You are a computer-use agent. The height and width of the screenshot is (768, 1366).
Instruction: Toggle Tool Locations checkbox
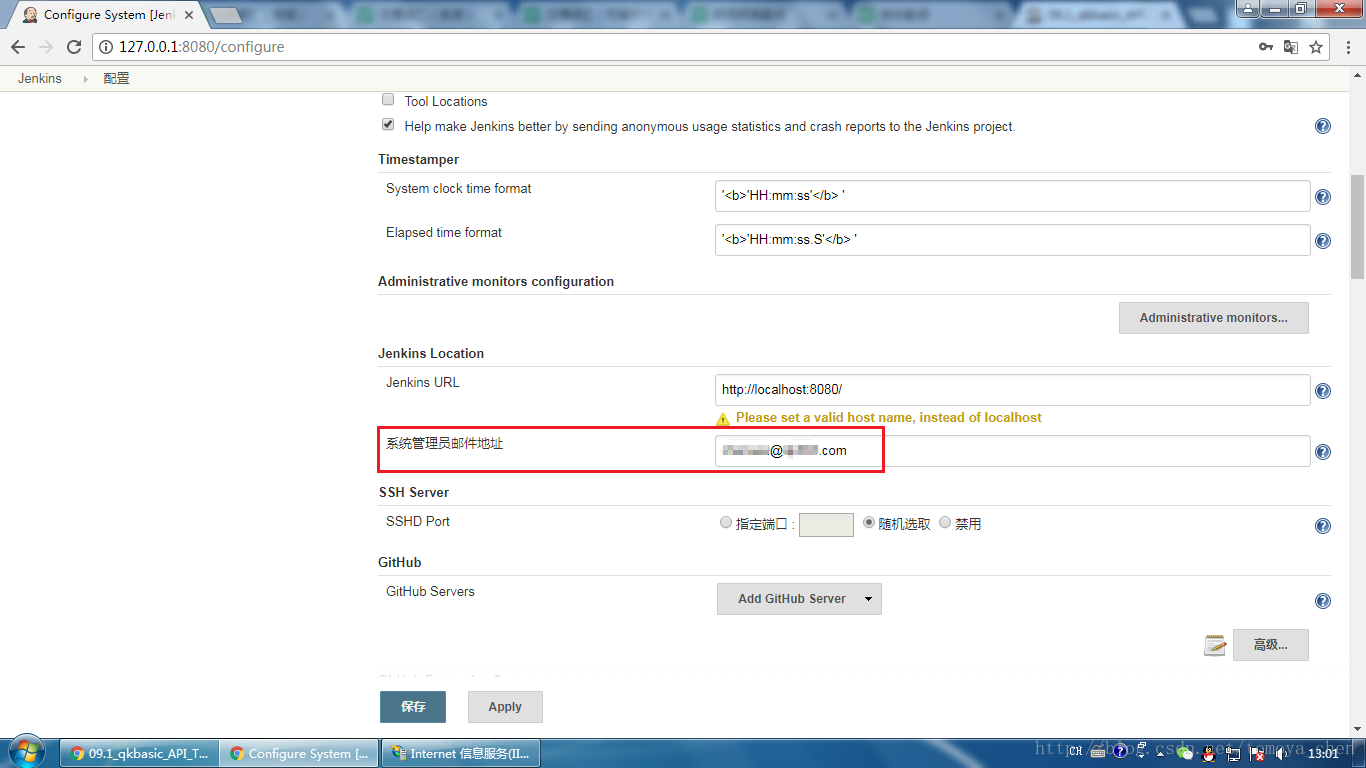388,100
